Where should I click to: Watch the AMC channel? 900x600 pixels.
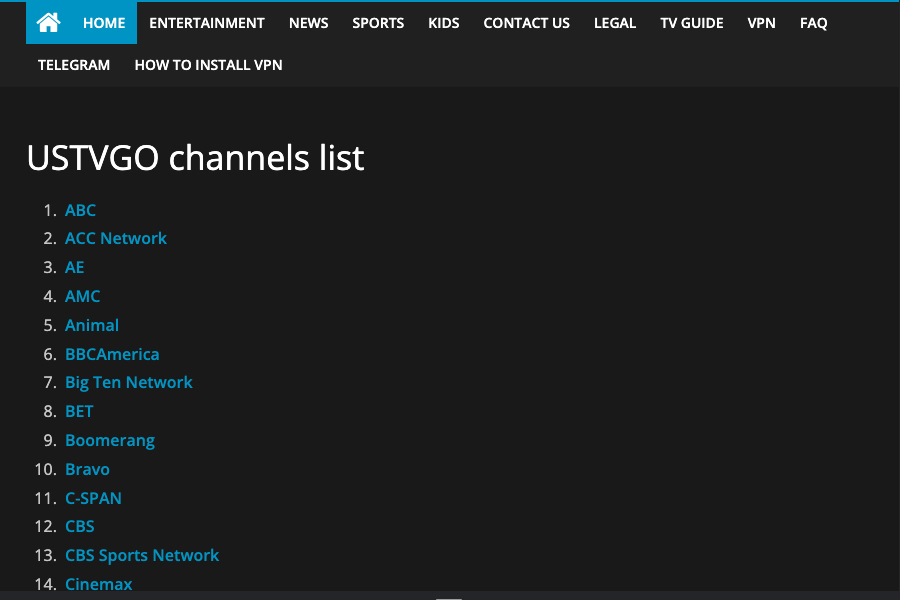click(x=83, y=296)
